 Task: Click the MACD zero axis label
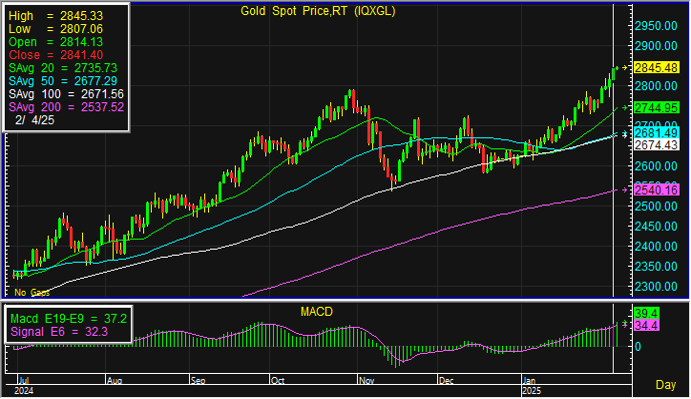pos(638,347)
